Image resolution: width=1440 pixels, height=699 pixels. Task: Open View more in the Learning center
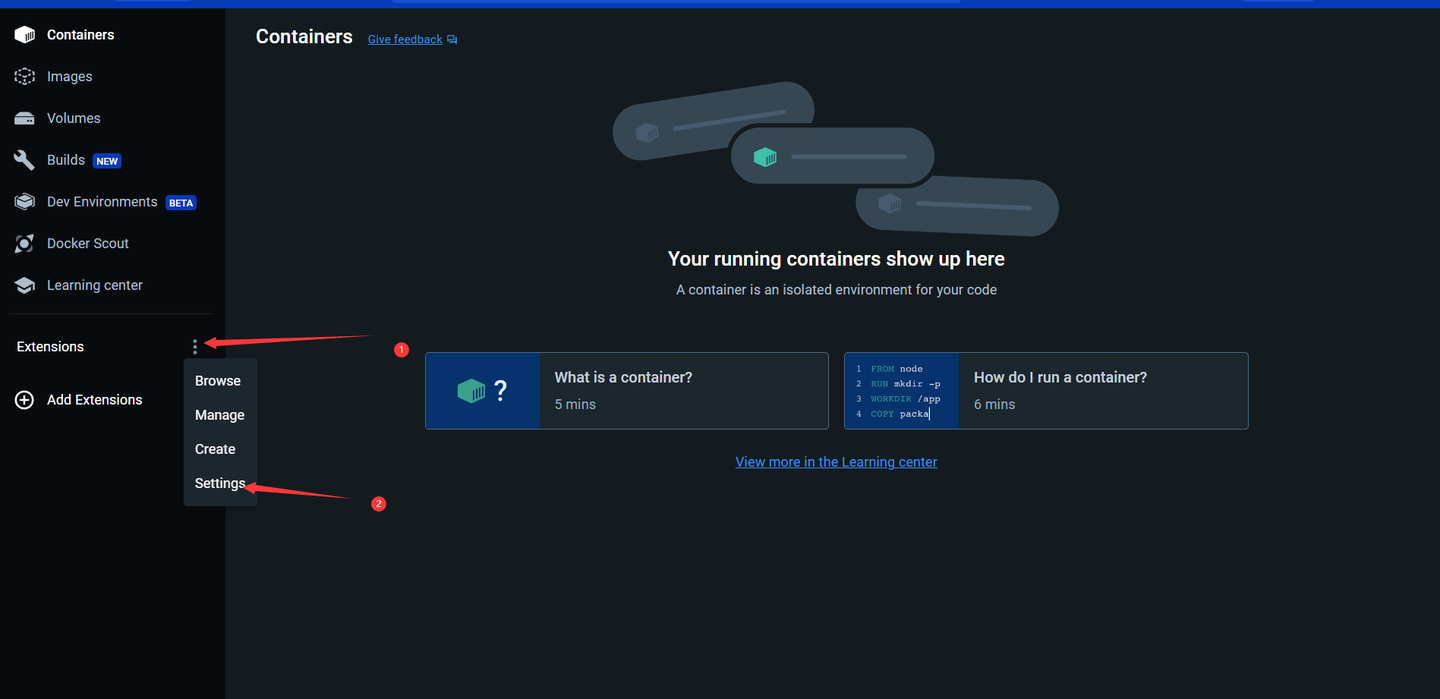pos(836,461)
